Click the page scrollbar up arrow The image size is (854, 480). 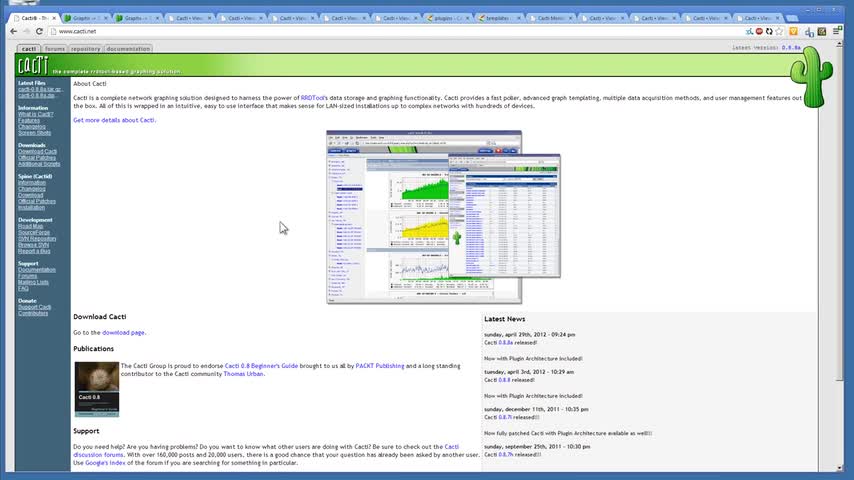[839, 44]
